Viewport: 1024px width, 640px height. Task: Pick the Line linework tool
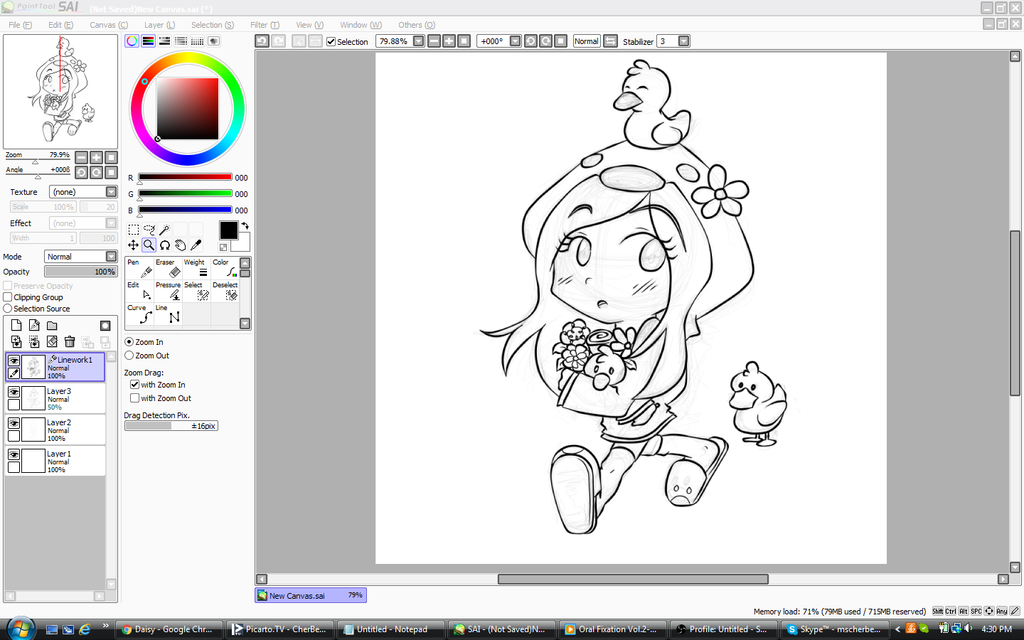[168, 314]
